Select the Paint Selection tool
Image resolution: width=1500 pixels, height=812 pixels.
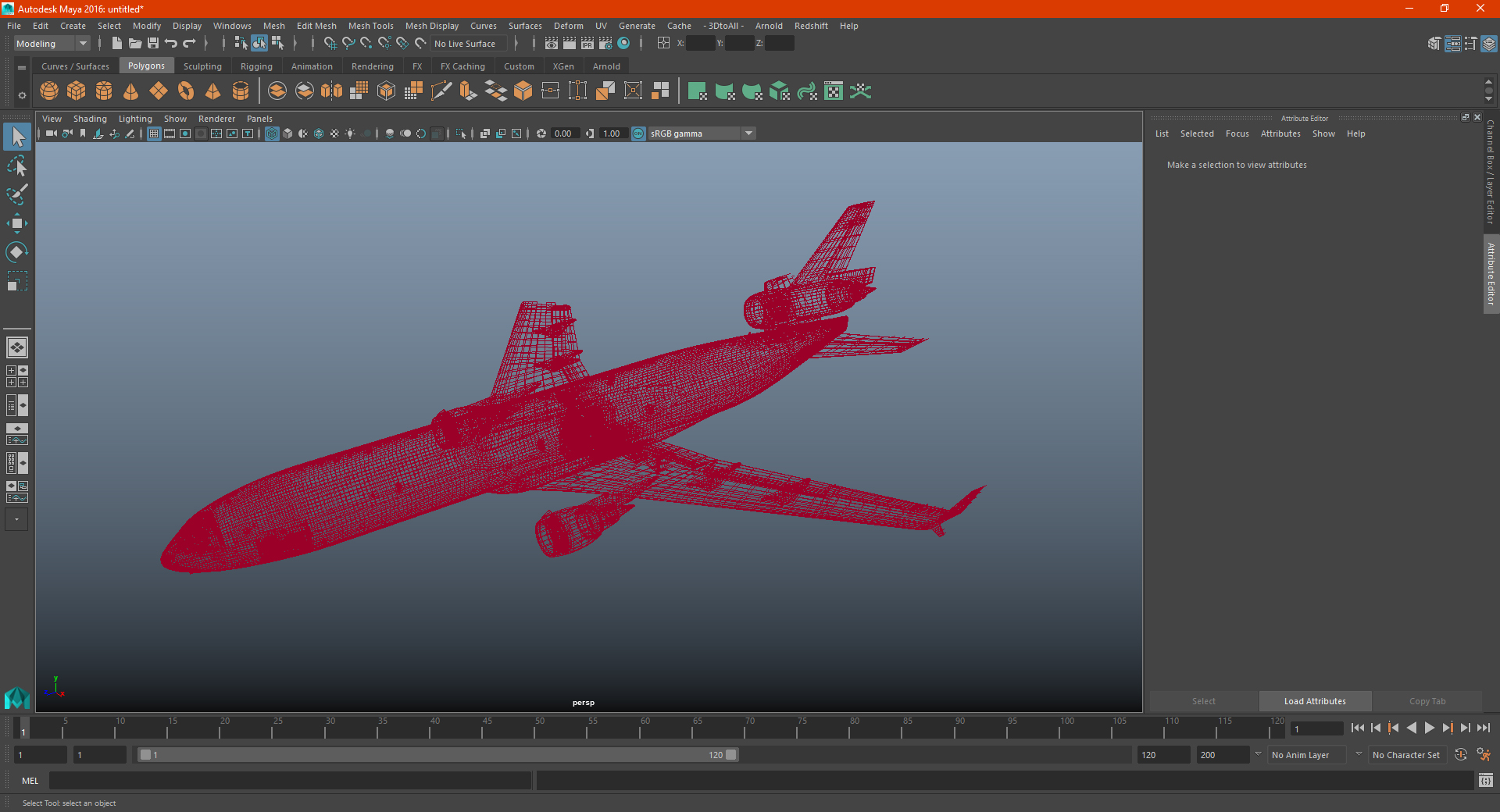pyautogui.click(x=17, y=194)
